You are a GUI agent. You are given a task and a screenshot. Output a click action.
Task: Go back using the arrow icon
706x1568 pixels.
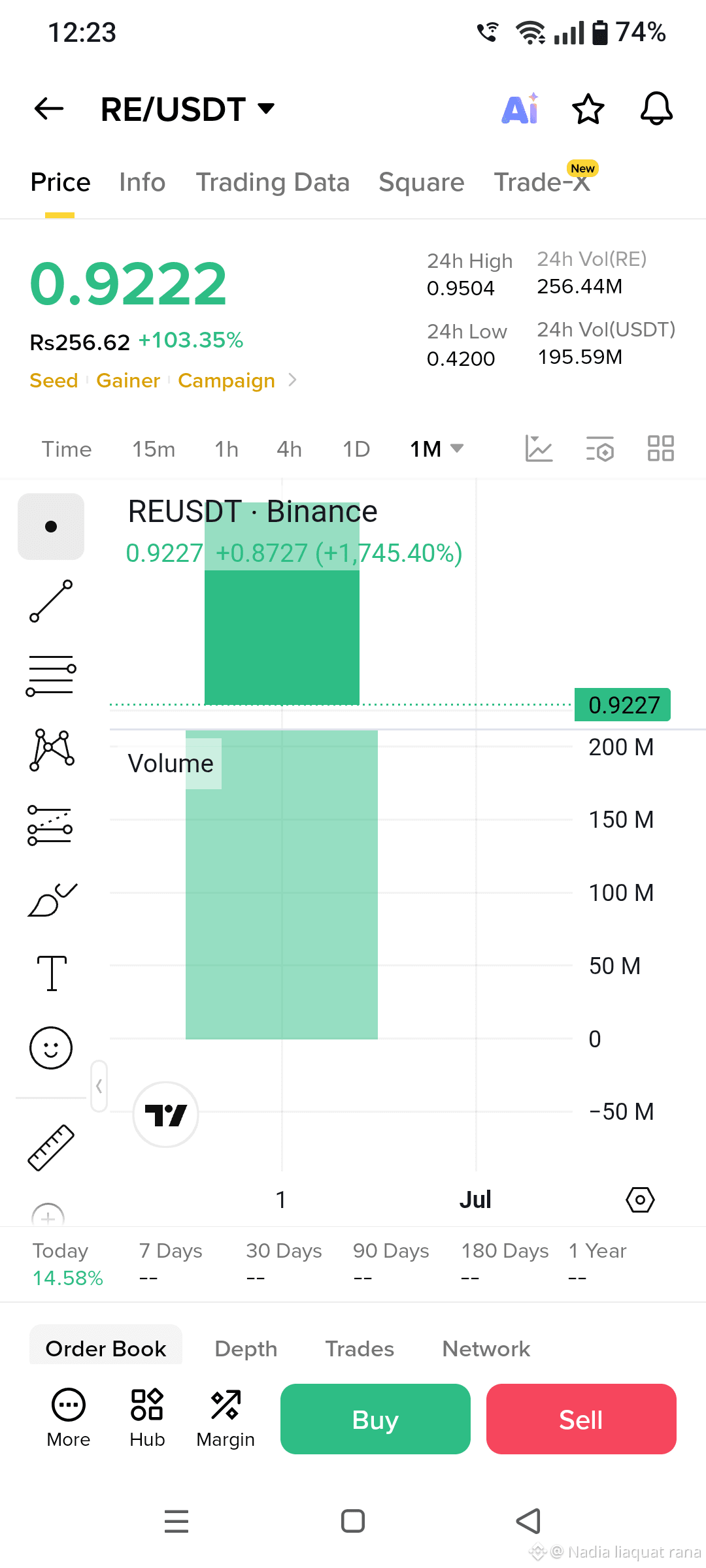49,108
